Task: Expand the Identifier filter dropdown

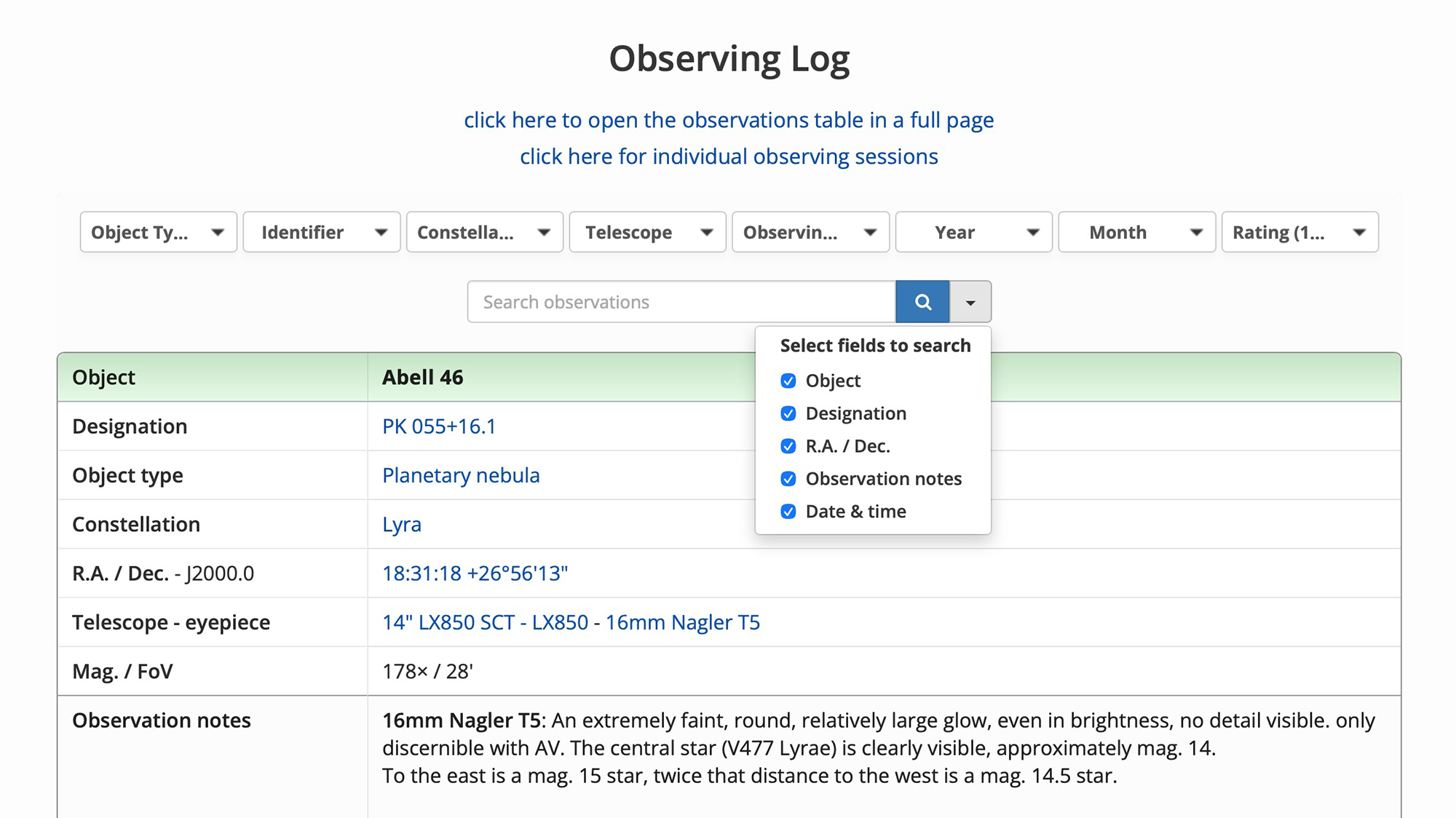Action: 321,232
